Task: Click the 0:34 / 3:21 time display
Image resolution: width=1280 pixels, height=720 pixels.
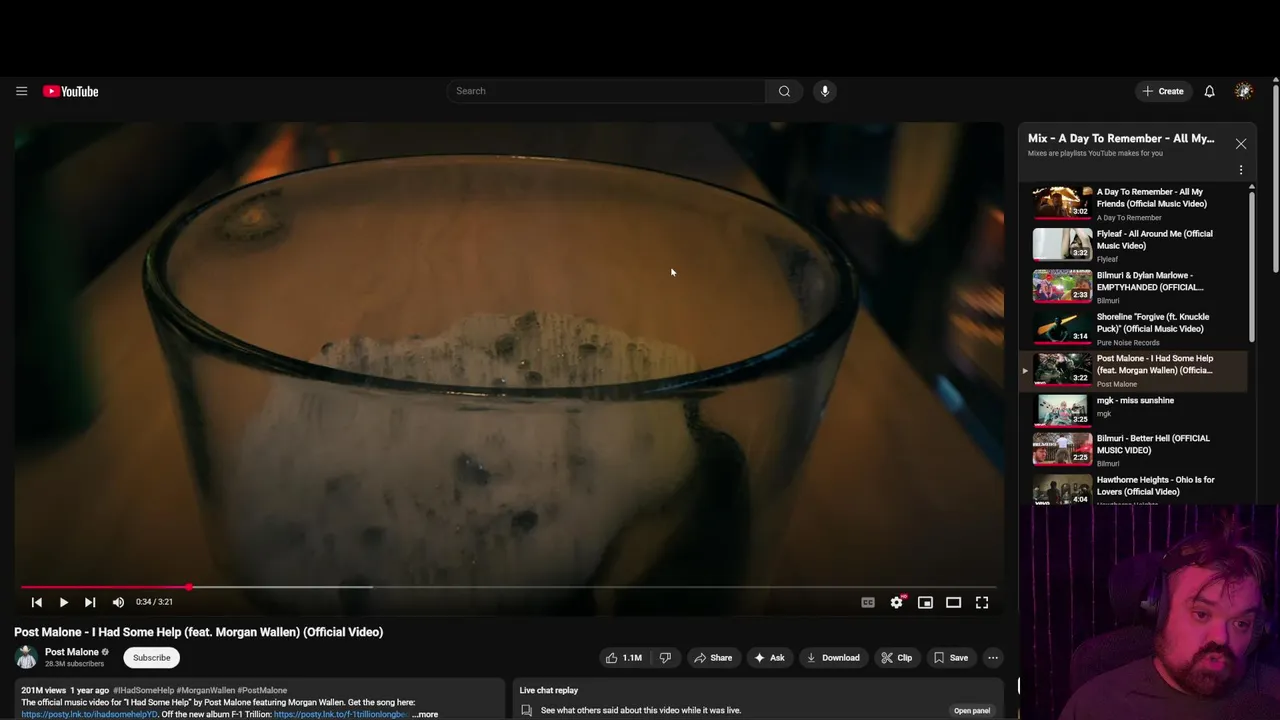Action: point(154,602)
